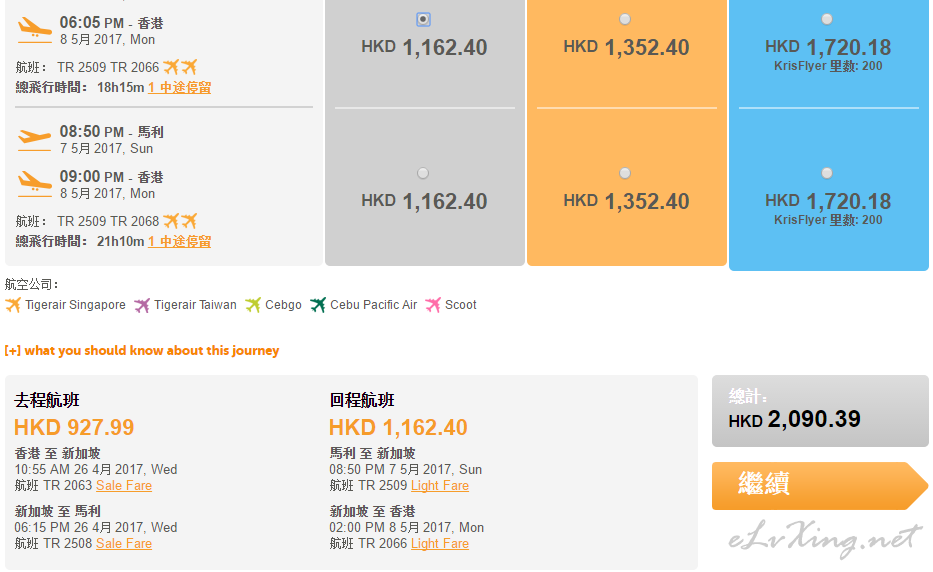The width and height of the screenshot is (933, 572).
Task: Click the Scoot pink plane icon
Action: tap(433, 305)
